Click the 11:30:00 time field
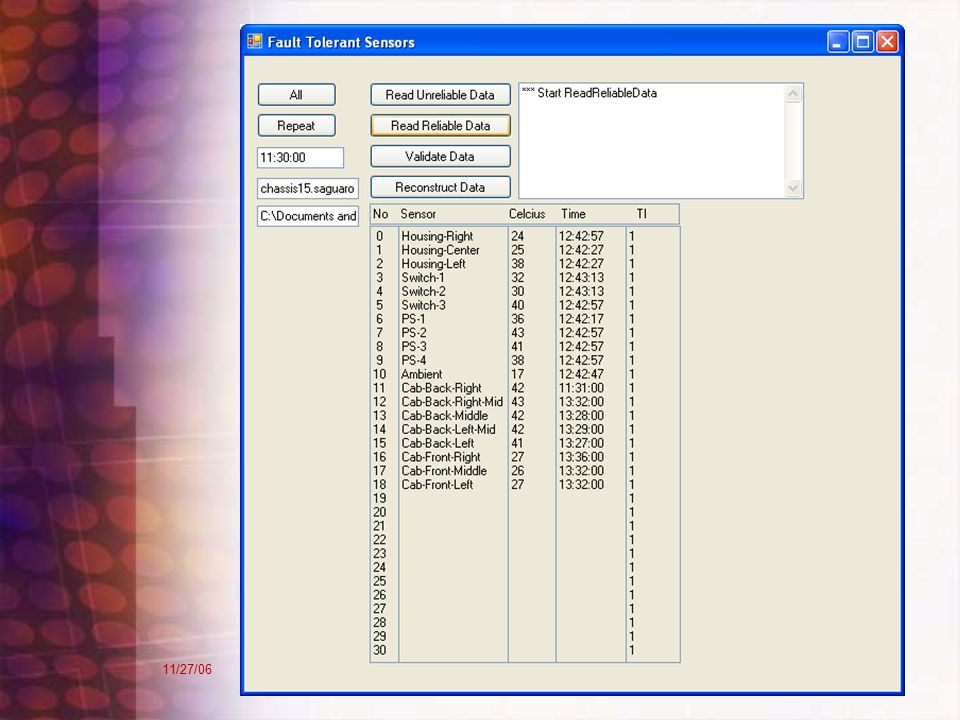This screenshot has width=960, height=720. coord(300,157)
